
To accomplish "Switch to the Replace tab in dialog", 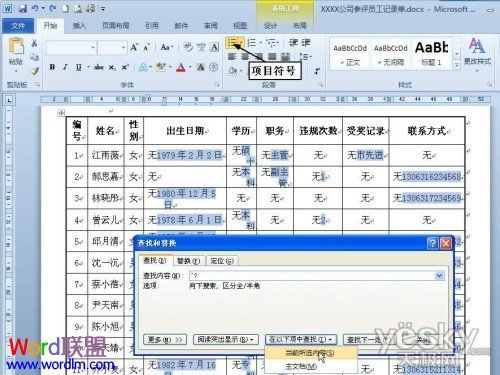I will click(189, 261).
